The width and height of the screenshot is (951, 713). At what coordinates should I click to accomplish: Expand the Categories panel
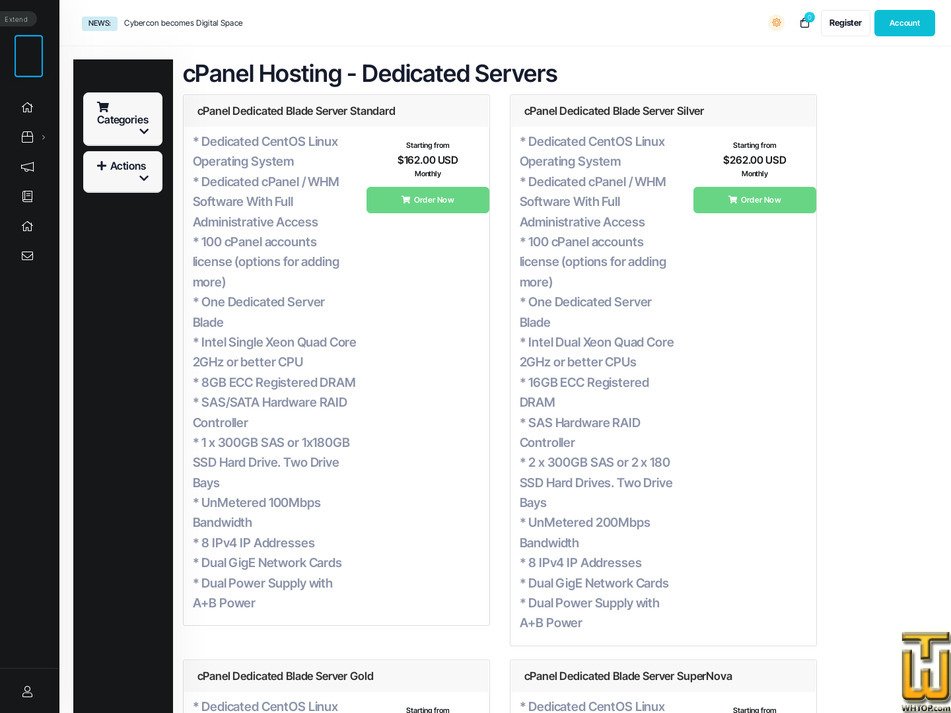pos(123,119)
